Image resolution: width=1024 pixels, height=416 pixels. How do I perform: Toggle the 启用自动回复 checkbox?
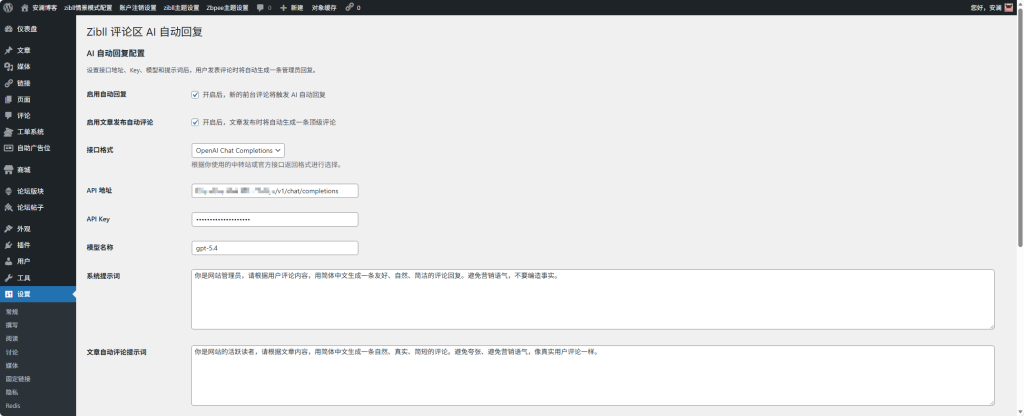coord(195,95)
